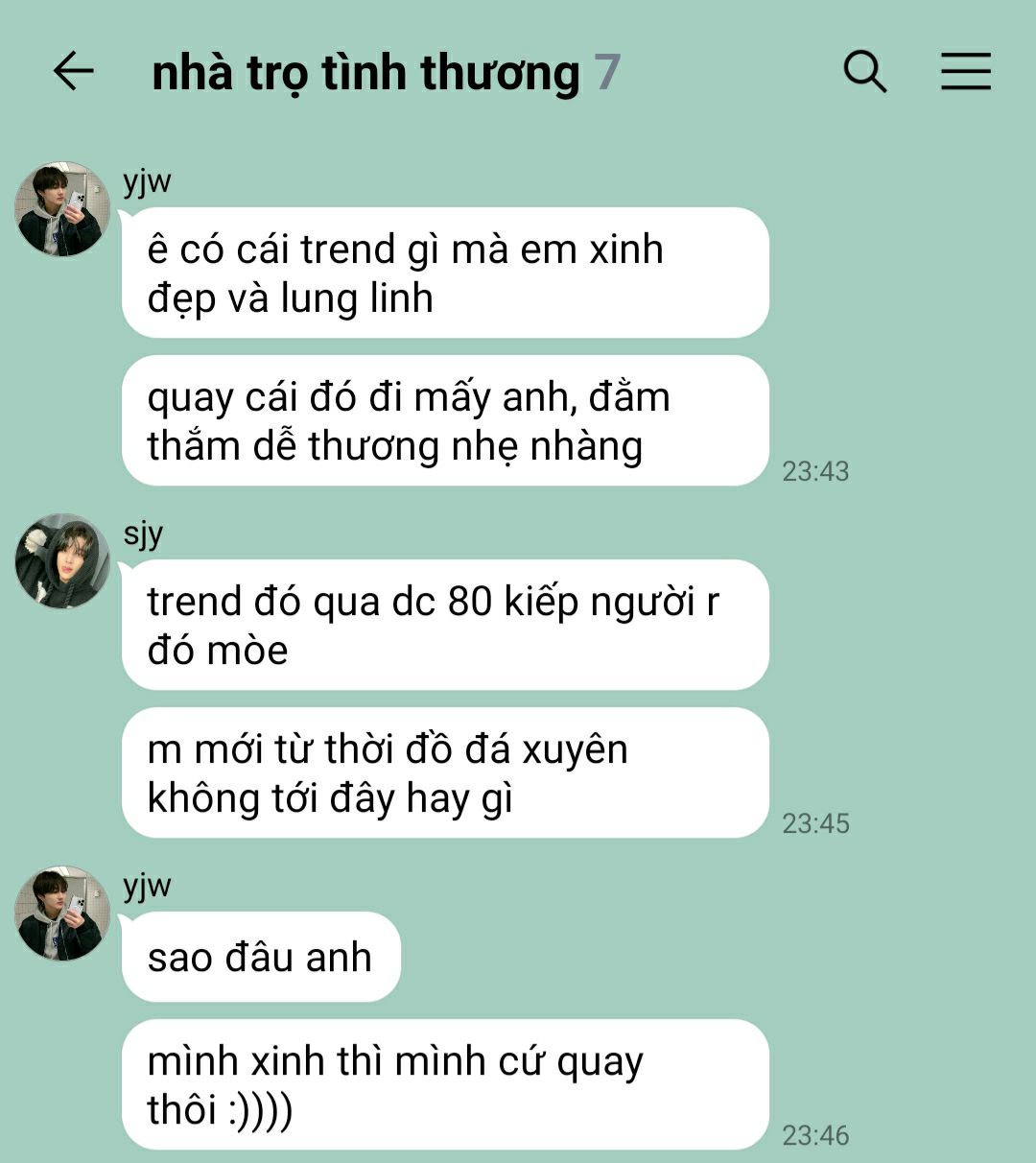Click the 23:45 timestamp
Viewport: 1036px width, 1163px height.
[x=815, y=823]
